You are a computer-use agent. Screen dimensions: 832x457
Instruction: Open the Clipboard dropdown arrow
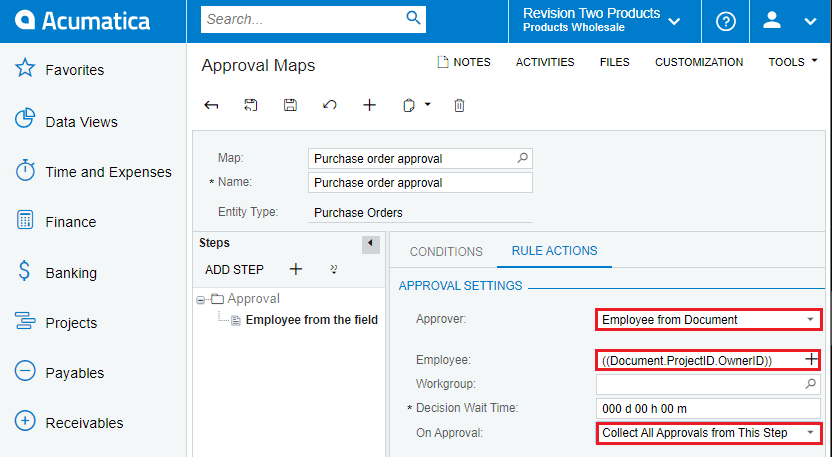[x=428, y=105]
